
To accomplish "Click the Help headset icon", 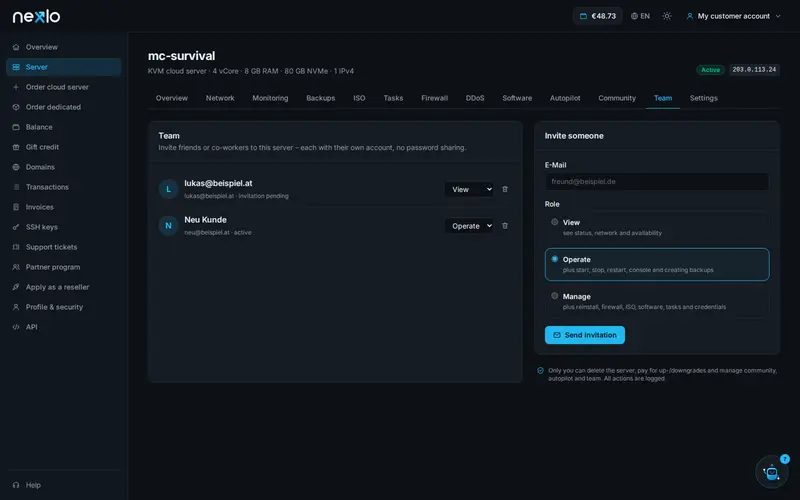I will [x=16, y=485].
